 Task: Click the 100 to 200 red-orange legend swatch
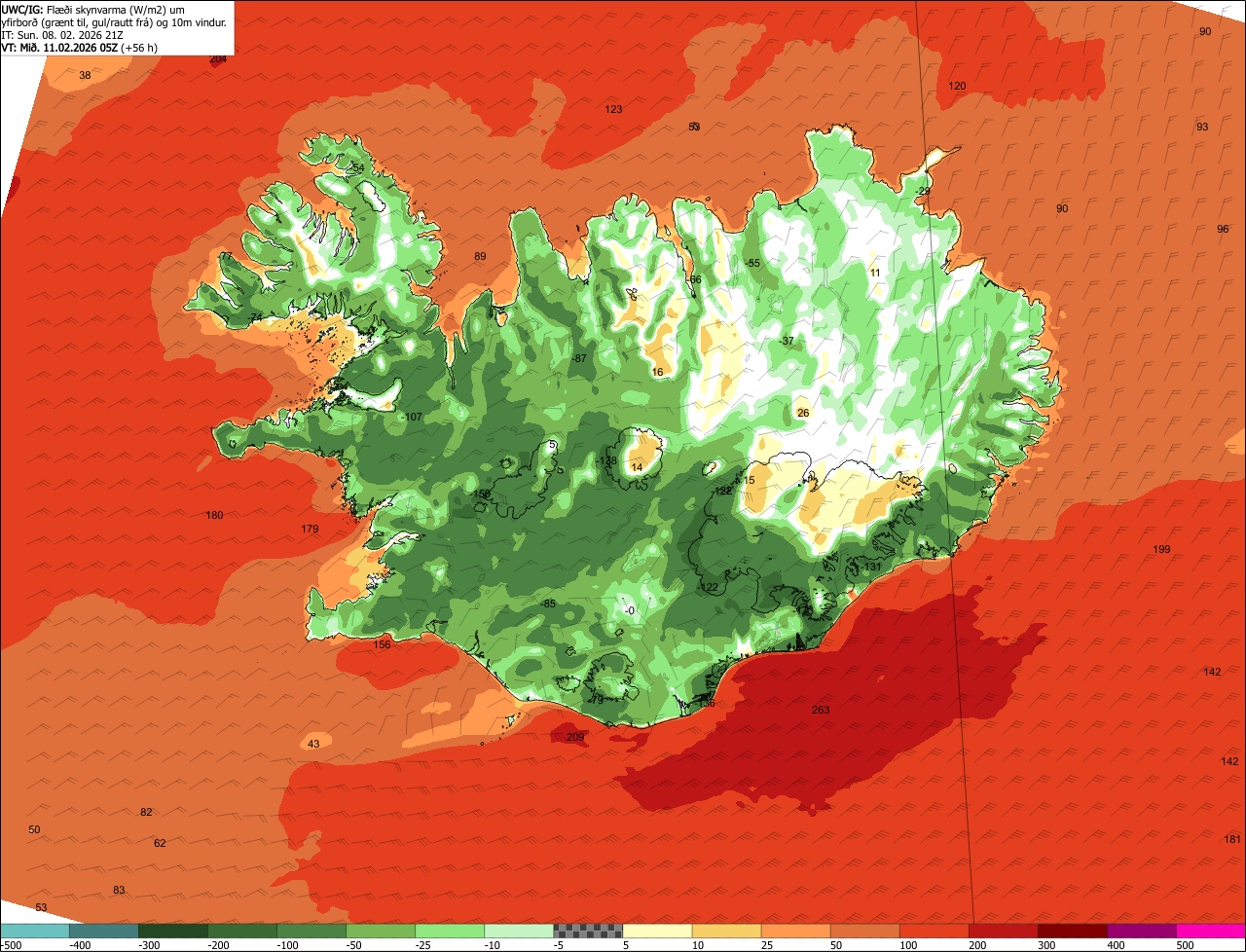tap(934, 931)
